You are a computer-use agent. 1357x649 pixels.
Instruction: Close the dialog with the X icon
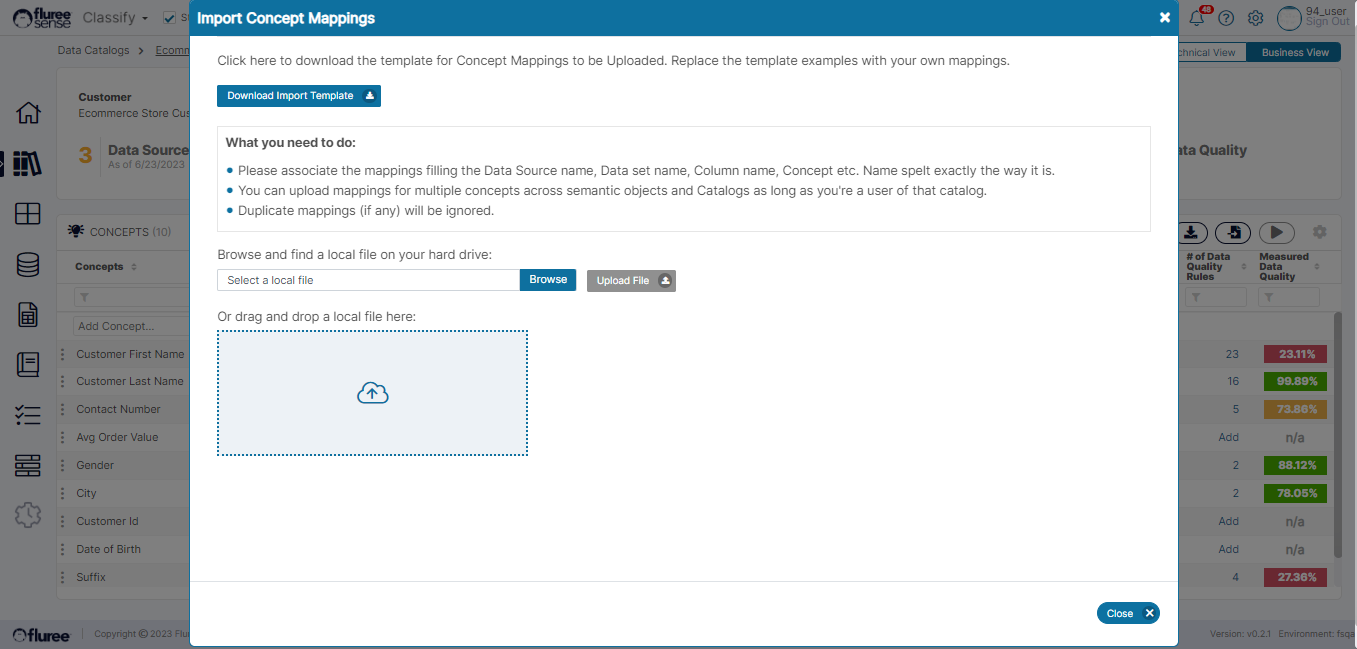coord(1164,17)
